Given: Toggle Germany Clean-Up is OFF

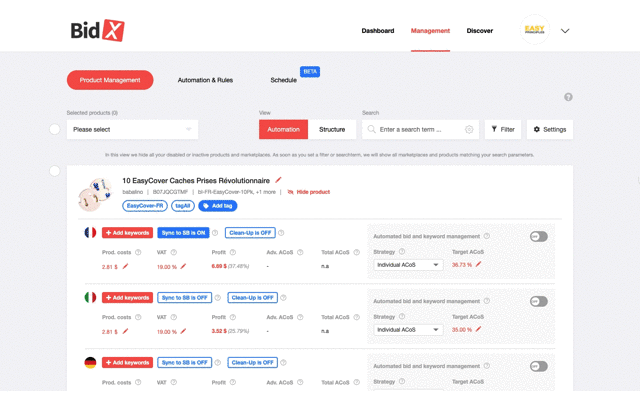Looking at the screenshot, I should (x=252, y=362).
